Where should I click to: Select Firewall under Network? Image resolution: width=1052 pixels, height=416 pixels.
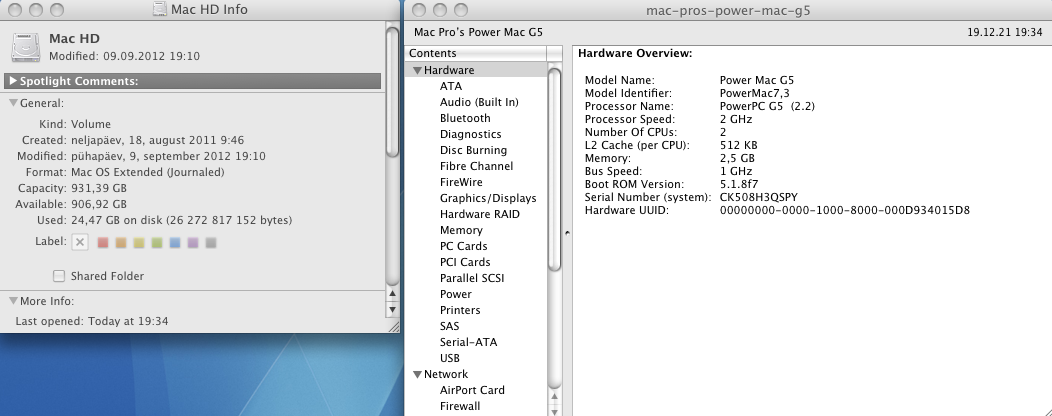tap(460, 406)
